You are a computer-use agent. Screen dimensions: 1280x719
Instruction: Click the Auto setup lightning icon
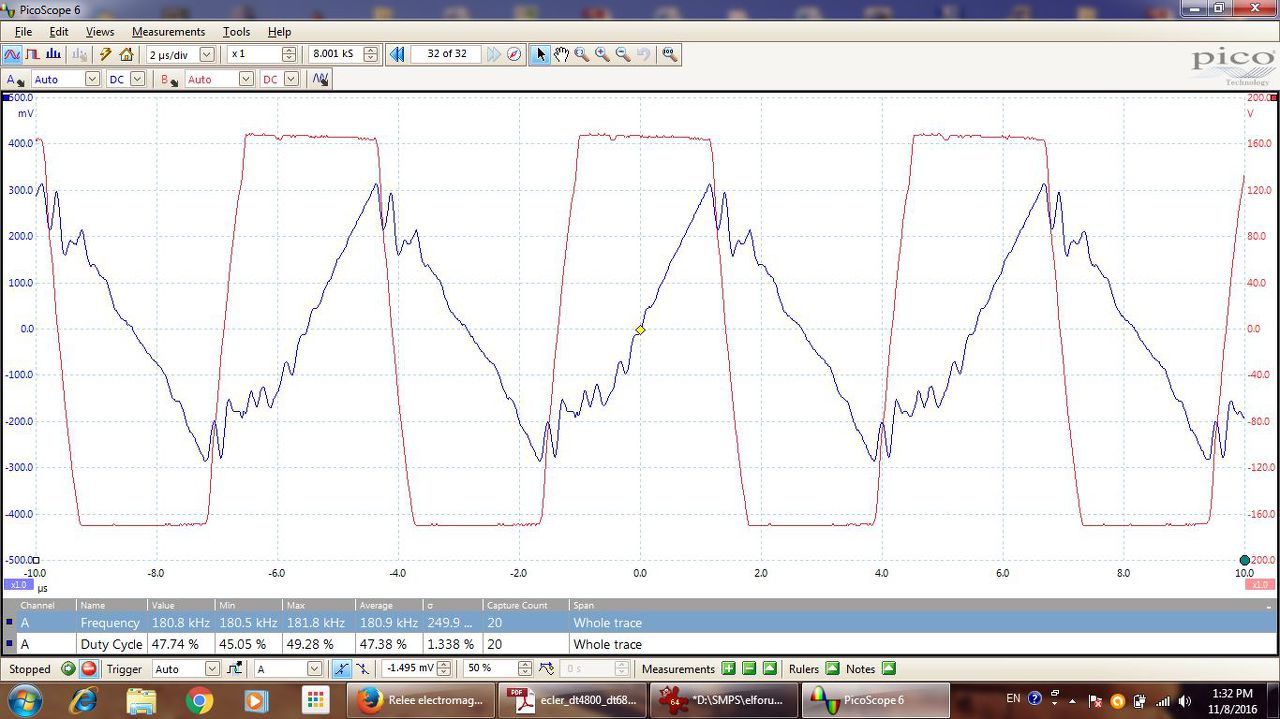tap(105, 54)
